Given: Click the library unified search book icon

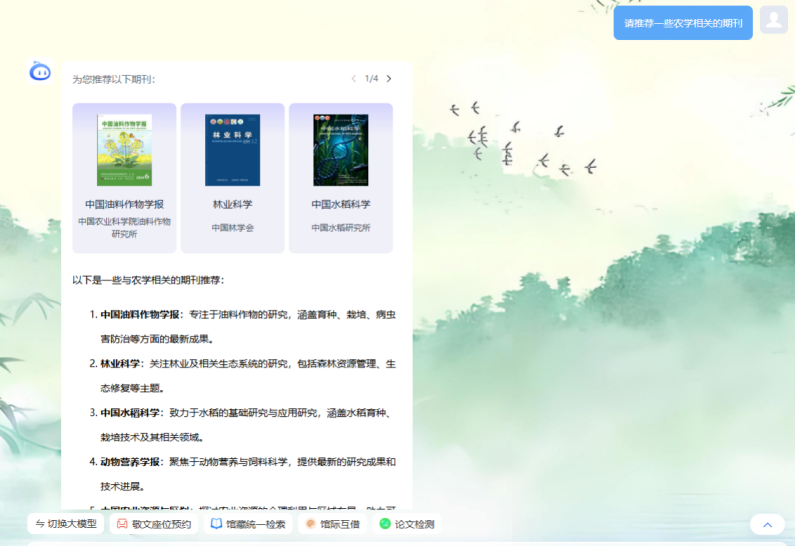Looking at the screenshot, I should coord(216,524).
